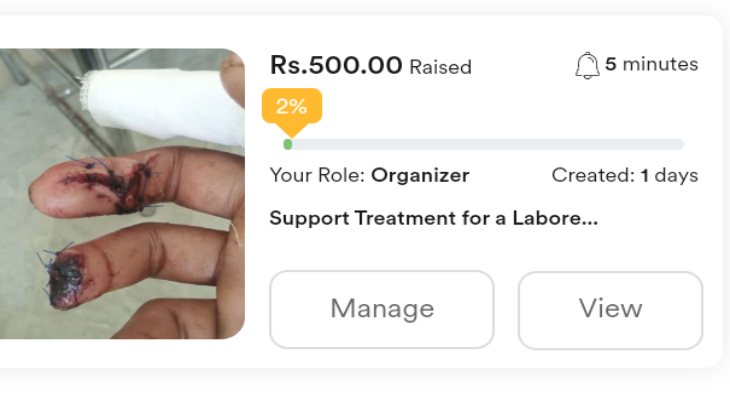Select the Rs.500.00 amount text
This screenshot has height=412, width=730.
pos(335,66)
